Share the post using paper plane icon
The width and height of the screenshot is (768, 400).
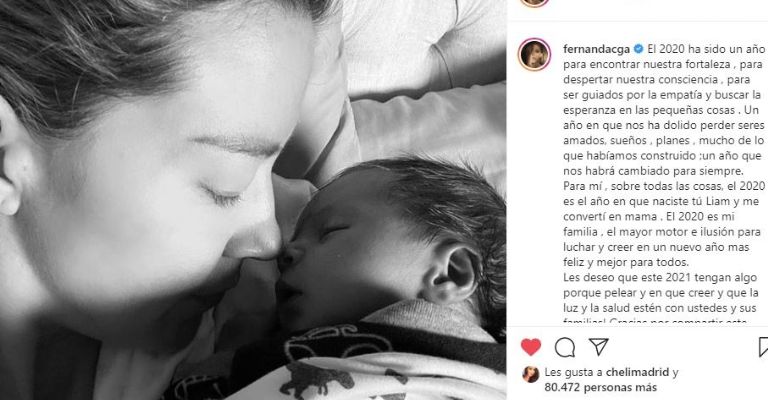point(599,346)
